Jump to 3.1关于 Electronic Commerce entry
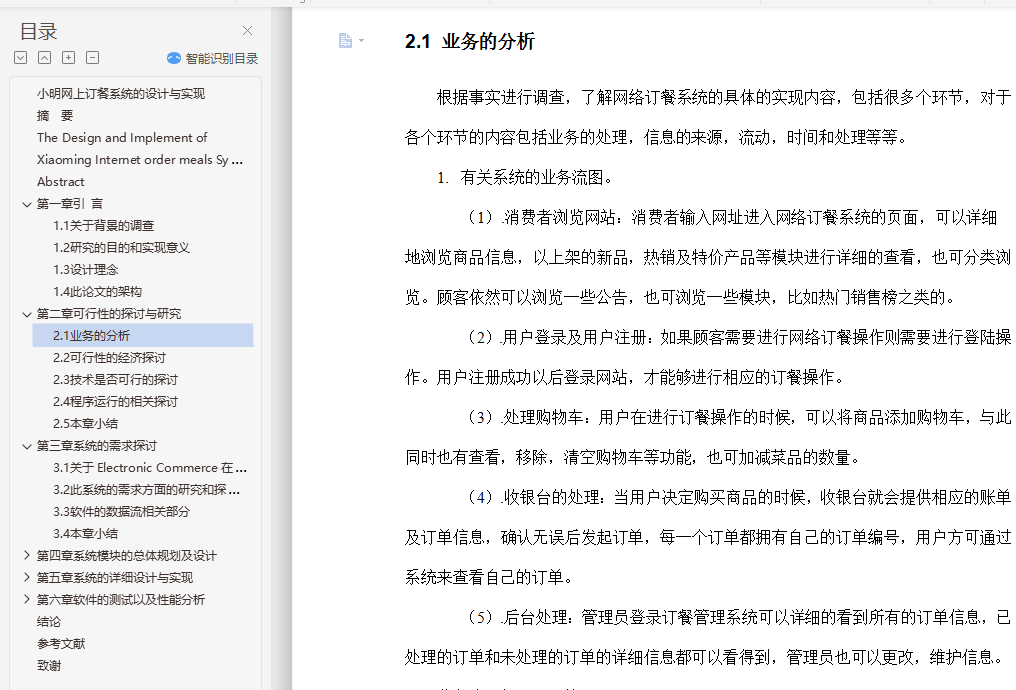 150,468
